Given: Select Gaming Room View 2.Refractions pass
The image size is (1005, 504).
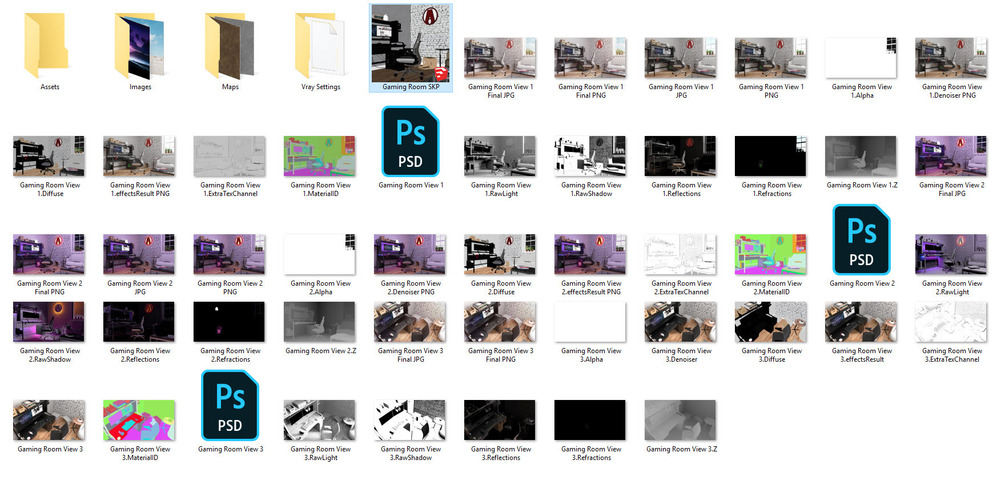Looking at the screenshot, I should coord(230,323).
